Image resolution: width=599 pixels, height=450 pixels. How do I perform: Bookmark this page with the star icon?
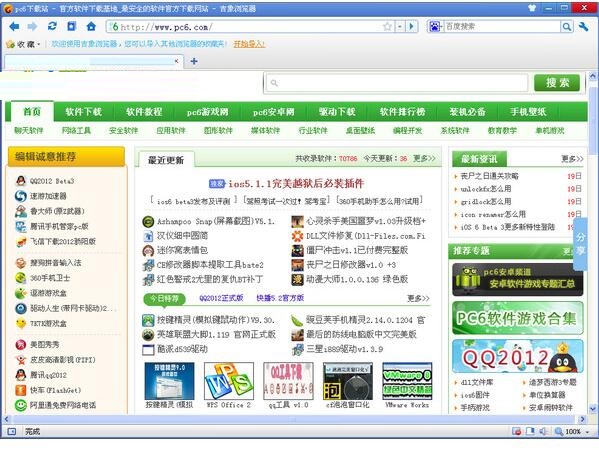point(387,26)
